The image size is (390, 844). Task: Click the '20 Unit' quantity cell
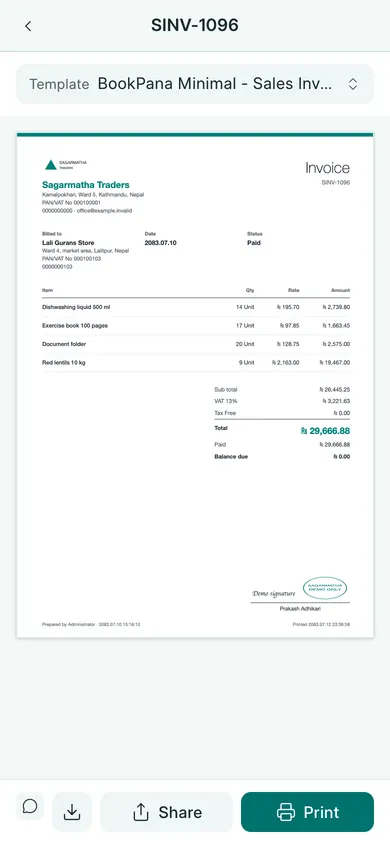click(x=245, y=344)
